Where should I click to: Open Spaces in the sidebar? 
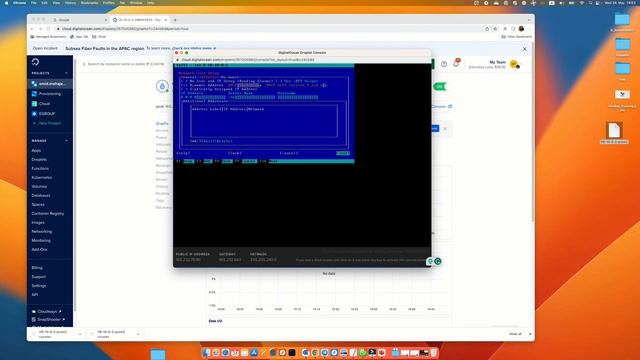(38, 204)
